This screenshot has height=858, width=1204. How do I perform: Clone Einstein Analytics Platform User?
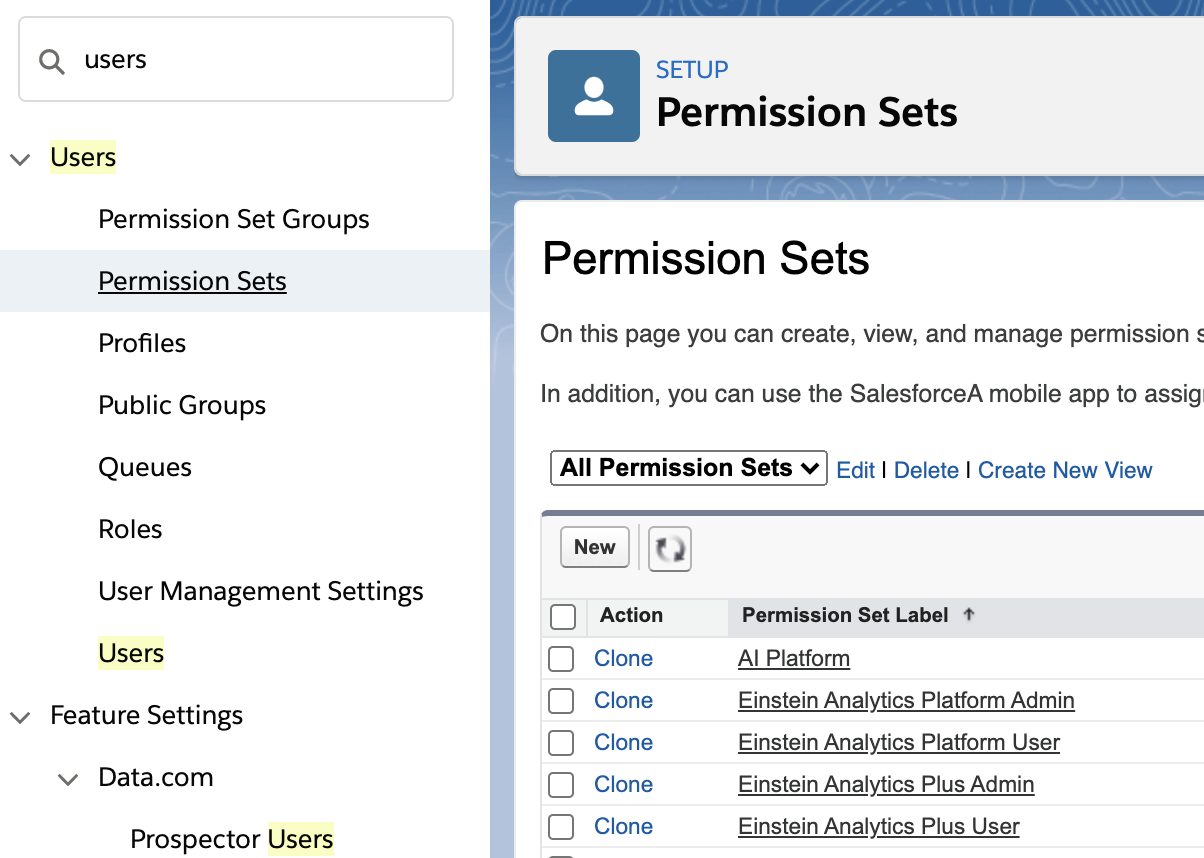pyautogui.click(x=623, y=743)
